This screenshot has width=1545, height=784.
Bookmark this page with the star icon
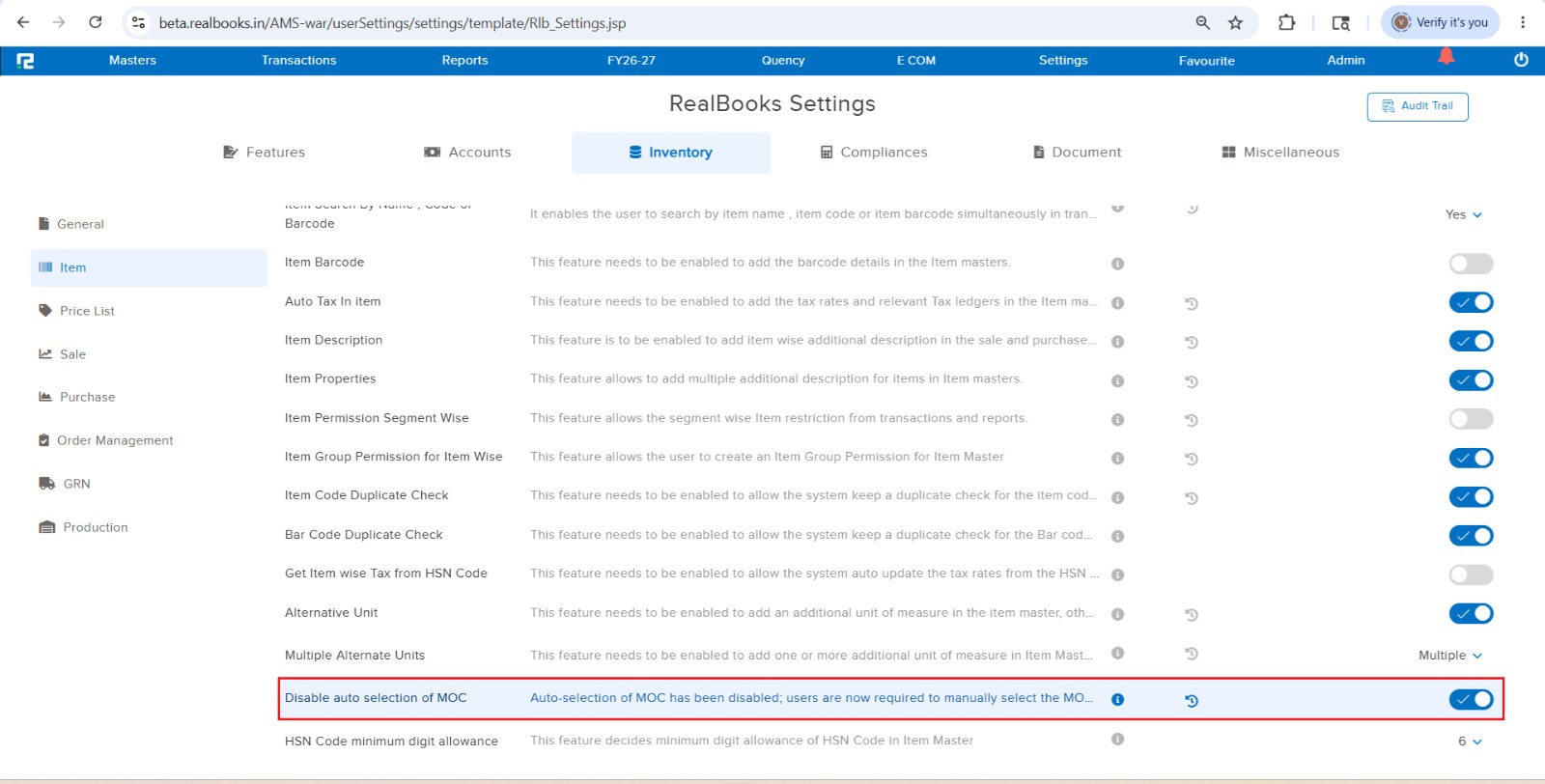(1235, 22)
